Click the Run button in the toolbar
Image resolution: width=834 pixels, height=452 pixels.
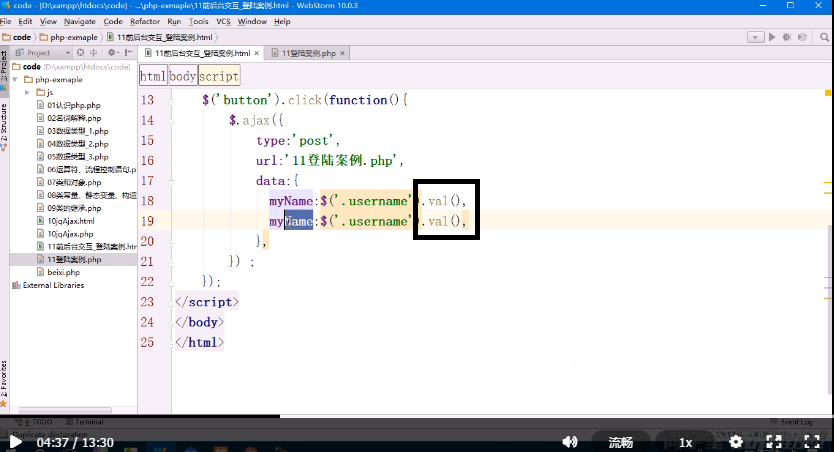click(772, 37)
